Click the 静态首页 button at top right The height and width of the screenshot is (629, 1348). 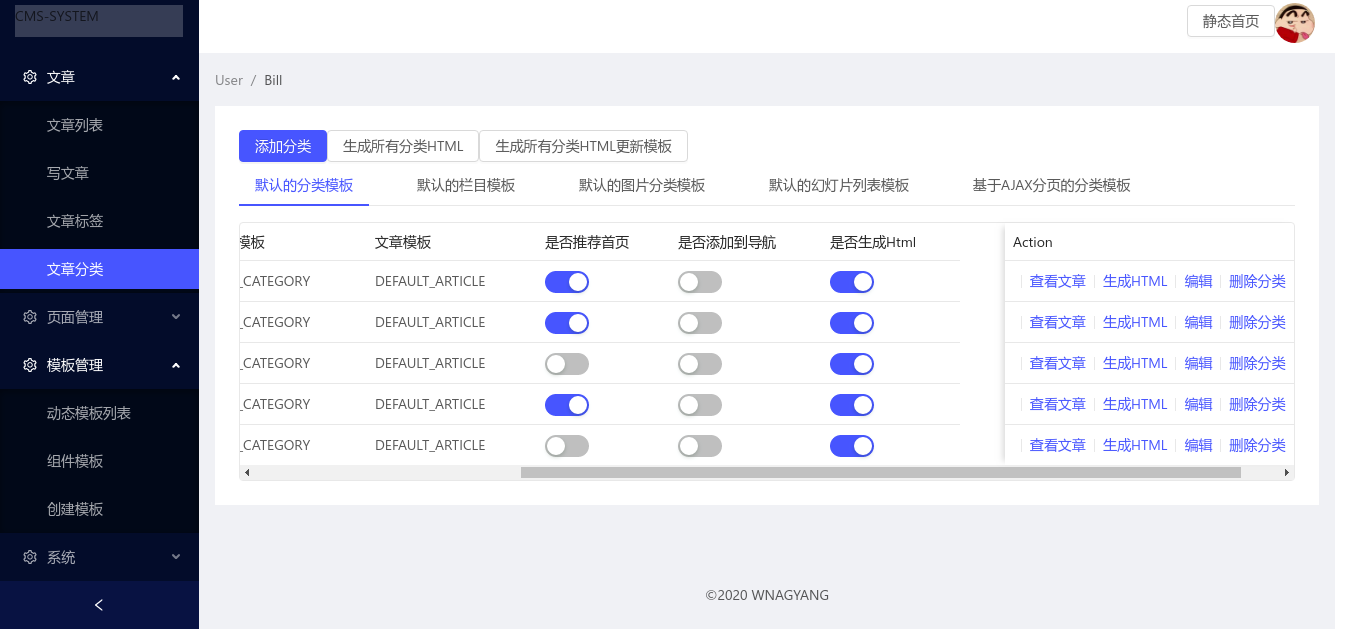tap(1230, 21)
